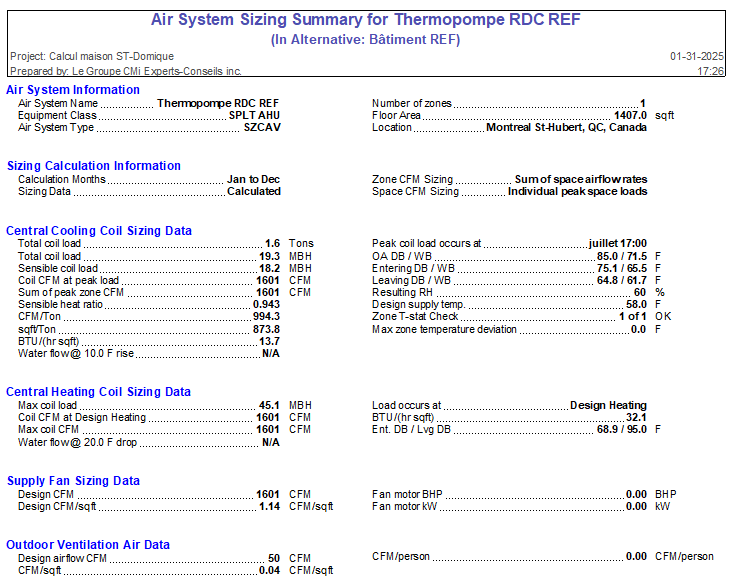Select the 'Prepared by' Le Groupe CMI line
741x584 pixels.
click(126, 71)
